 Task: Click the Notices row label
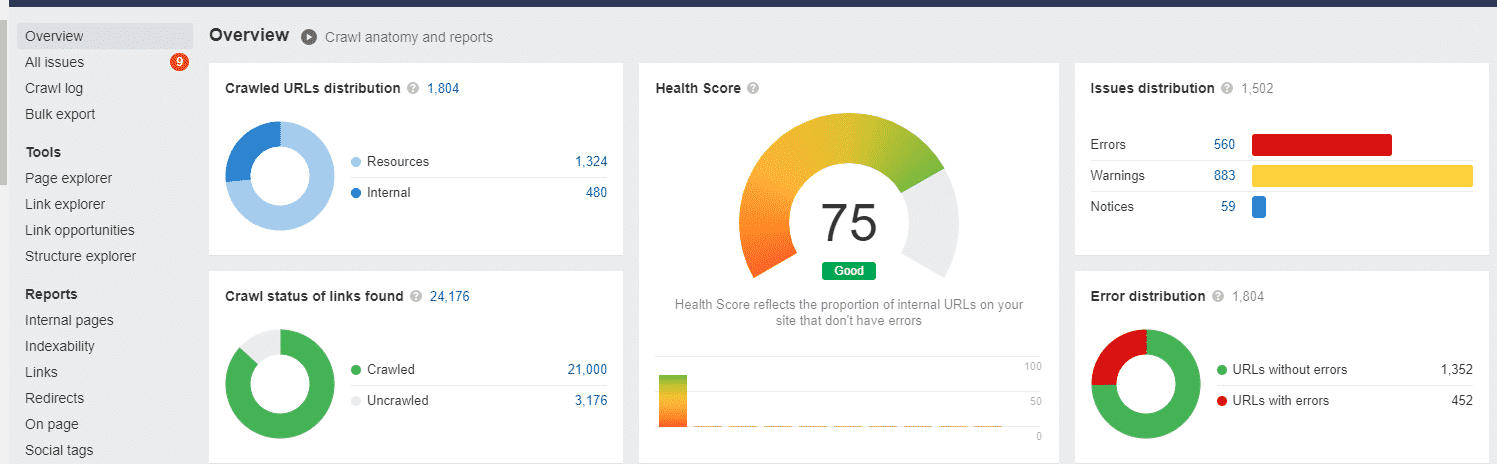(1112, 206)
